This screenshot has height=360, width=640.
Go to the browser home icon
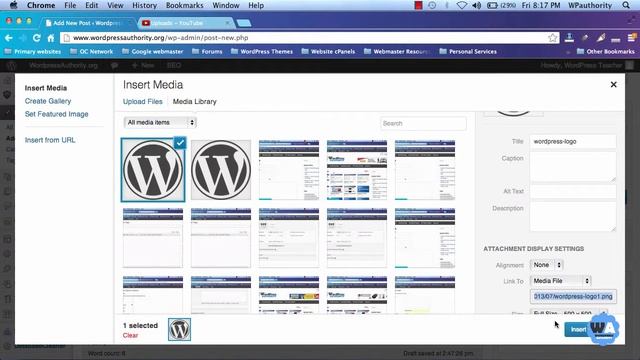[51, 38]
